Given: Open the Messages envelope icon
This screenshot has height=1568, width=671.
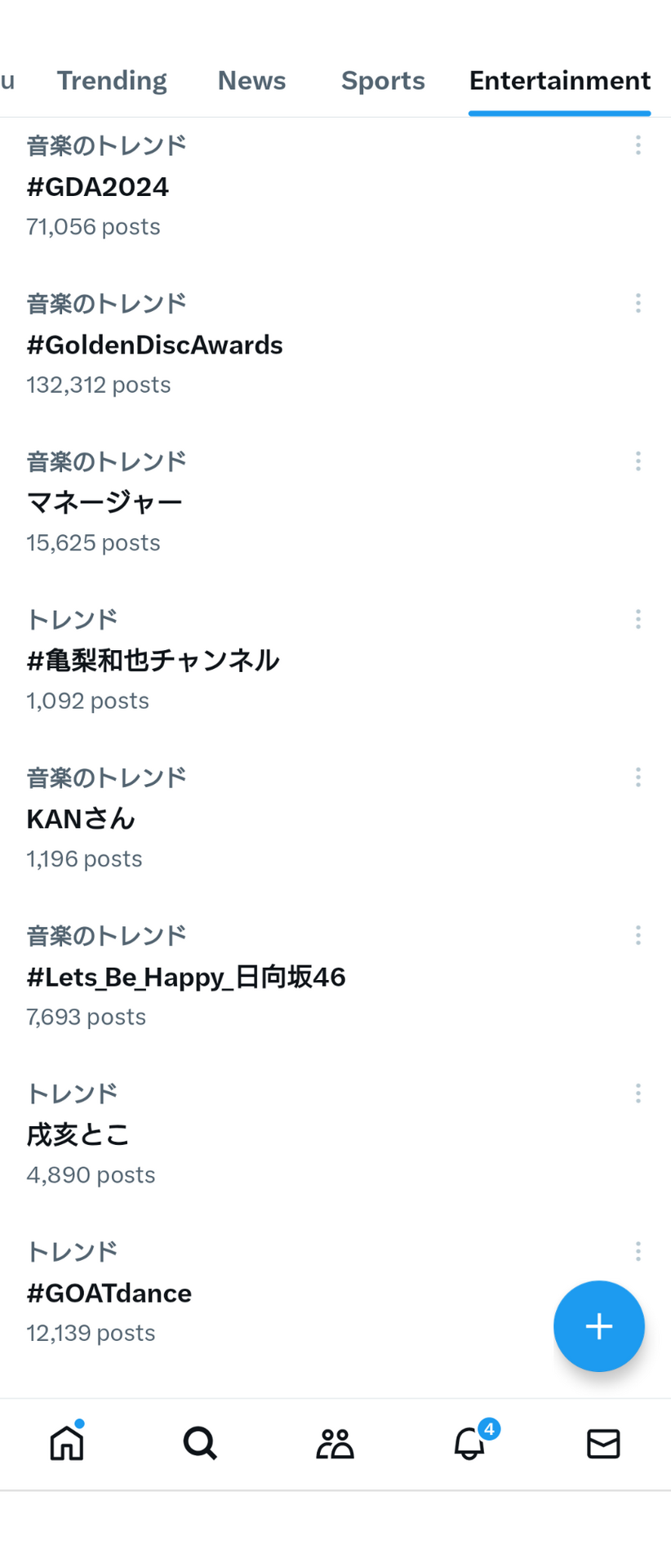Looking at the screenshot, I should point(603,1444).
